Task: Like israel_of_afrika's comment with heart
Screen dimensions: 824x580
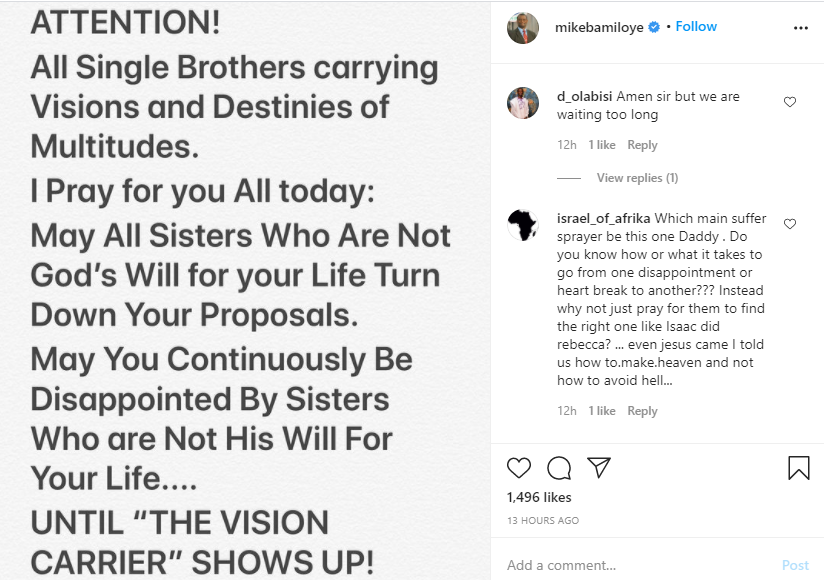Action: (790, 224)
